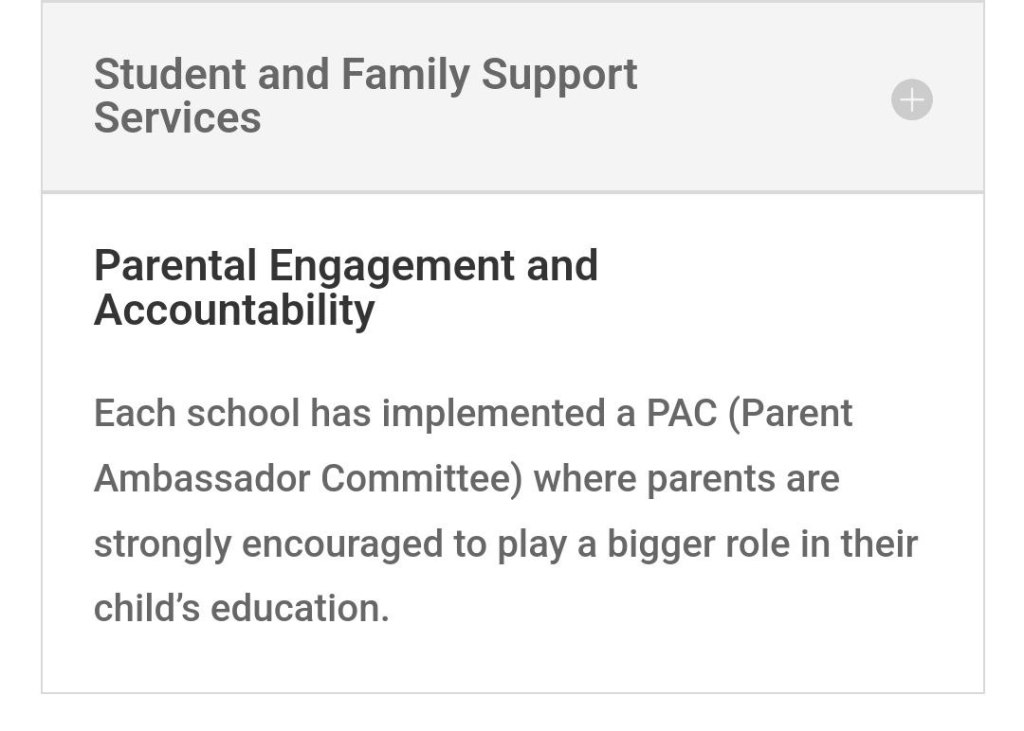Image resolution: width=1024 pixels, height=731 pixels.
Task: Click the word "Accountability" in the heading
Action: point(234,311)
